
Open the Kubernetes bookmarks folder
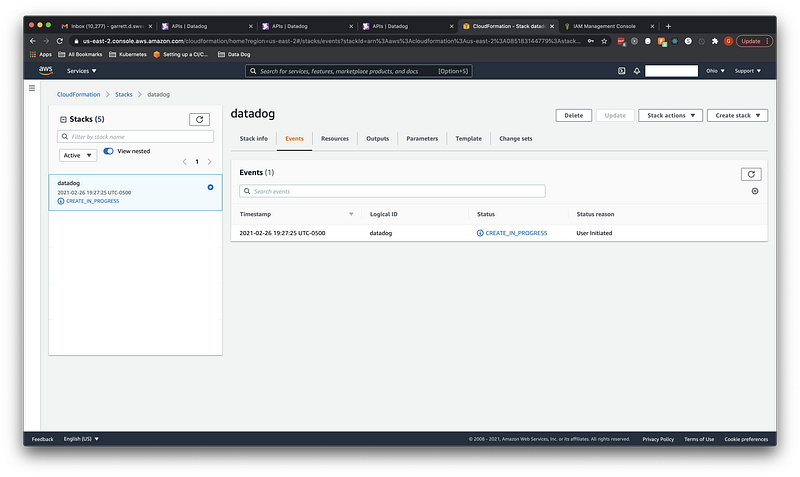(x=128, y=54)
